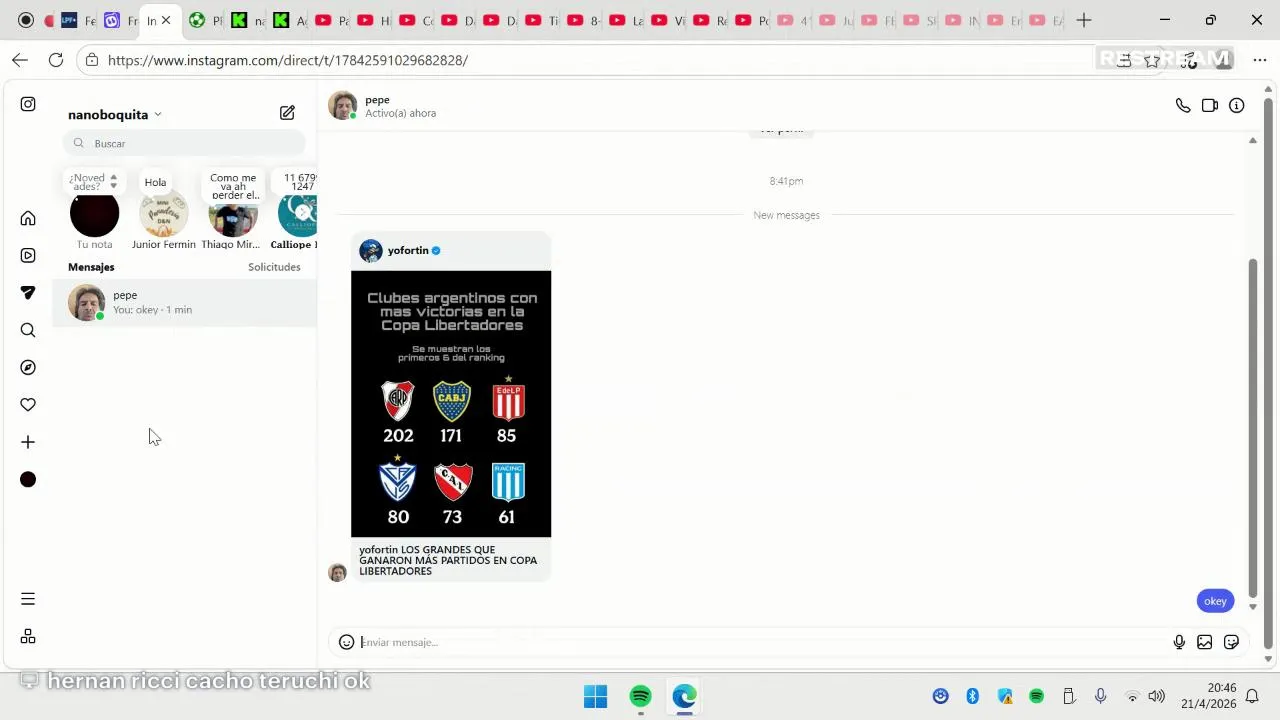
Task: Open the Windows Start menu
Action: [x=595, y=696]
